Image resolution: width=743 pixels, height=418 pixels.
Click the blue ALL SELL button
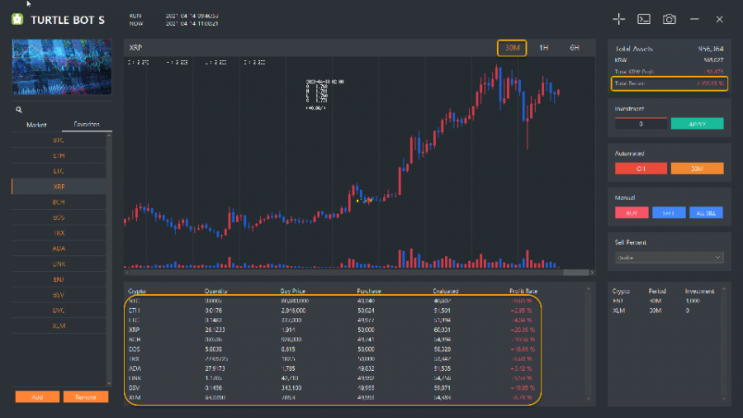pyautogui.click(x=706, y=213)
